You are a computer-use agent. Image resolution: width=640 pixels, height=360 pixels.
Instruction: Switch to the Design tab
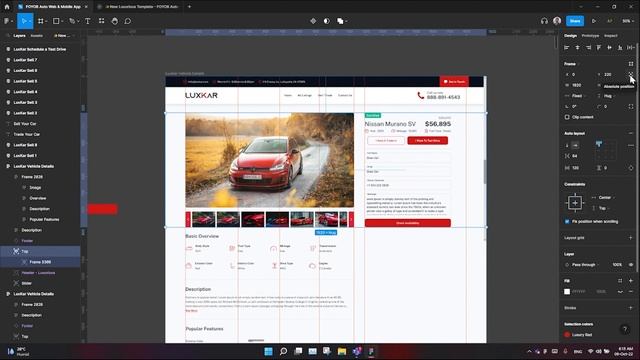570,36
